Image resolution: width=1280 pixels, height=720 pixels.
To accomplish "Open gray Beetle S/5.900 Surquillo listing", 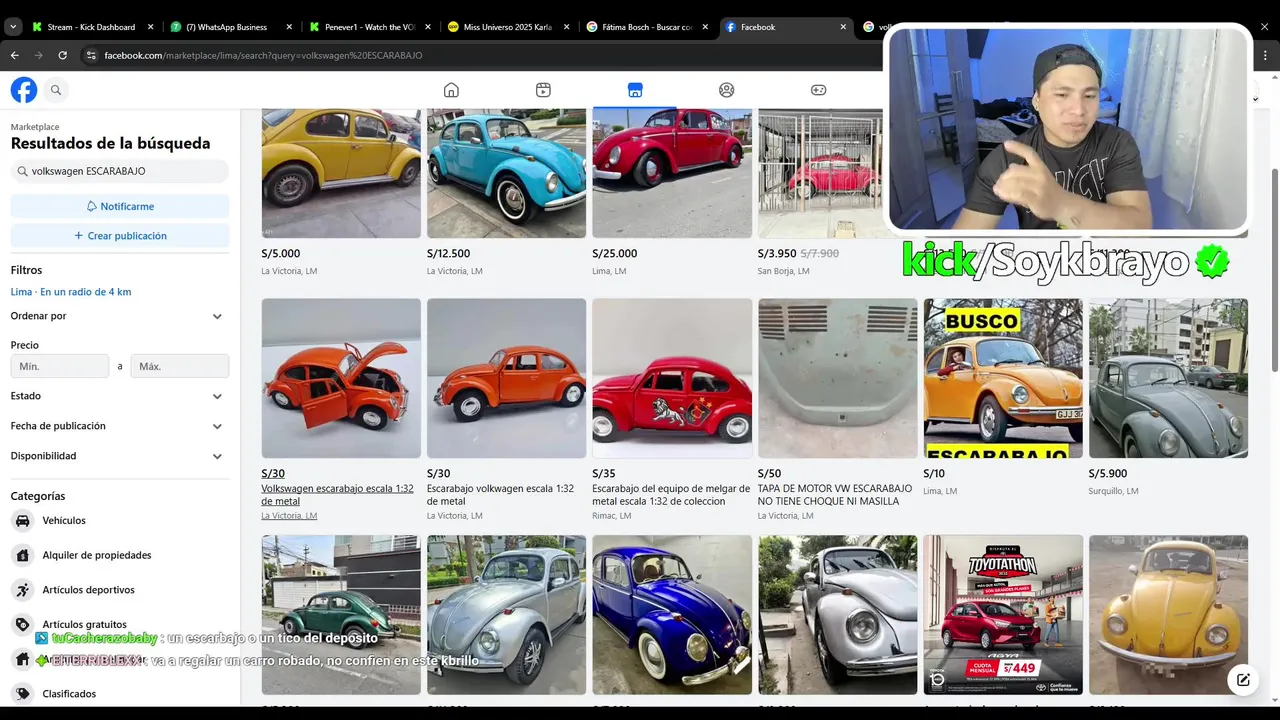I will pos(1168,378).
